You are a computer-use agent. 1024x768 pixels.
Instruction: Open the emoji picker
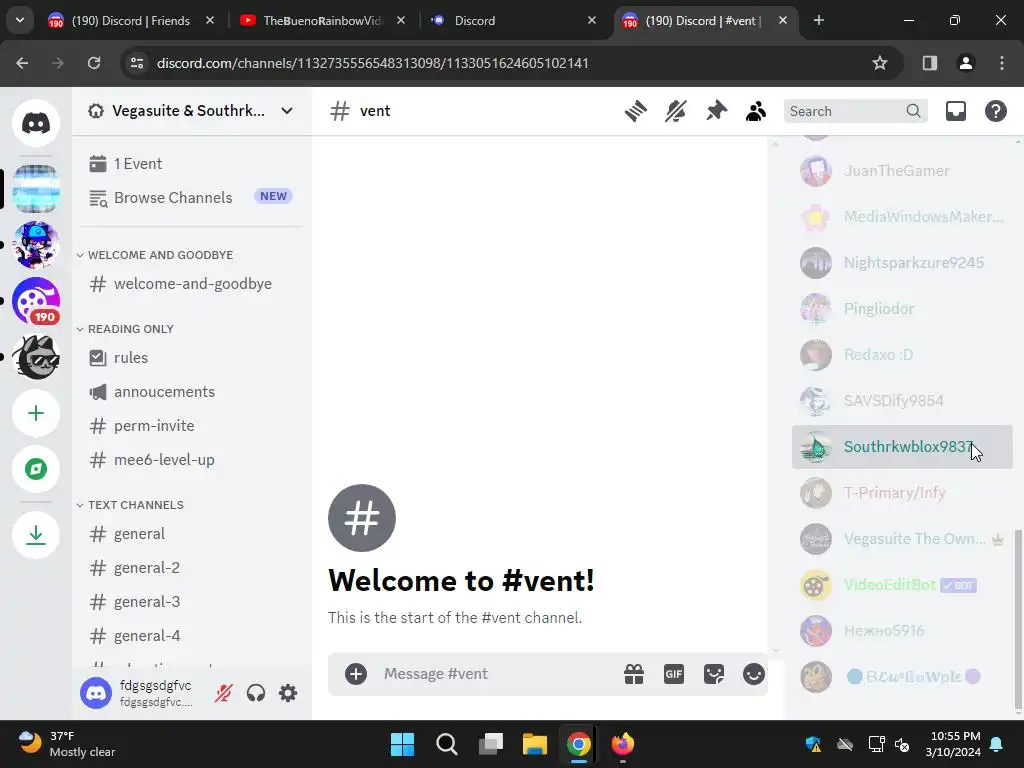click(754, 674)
